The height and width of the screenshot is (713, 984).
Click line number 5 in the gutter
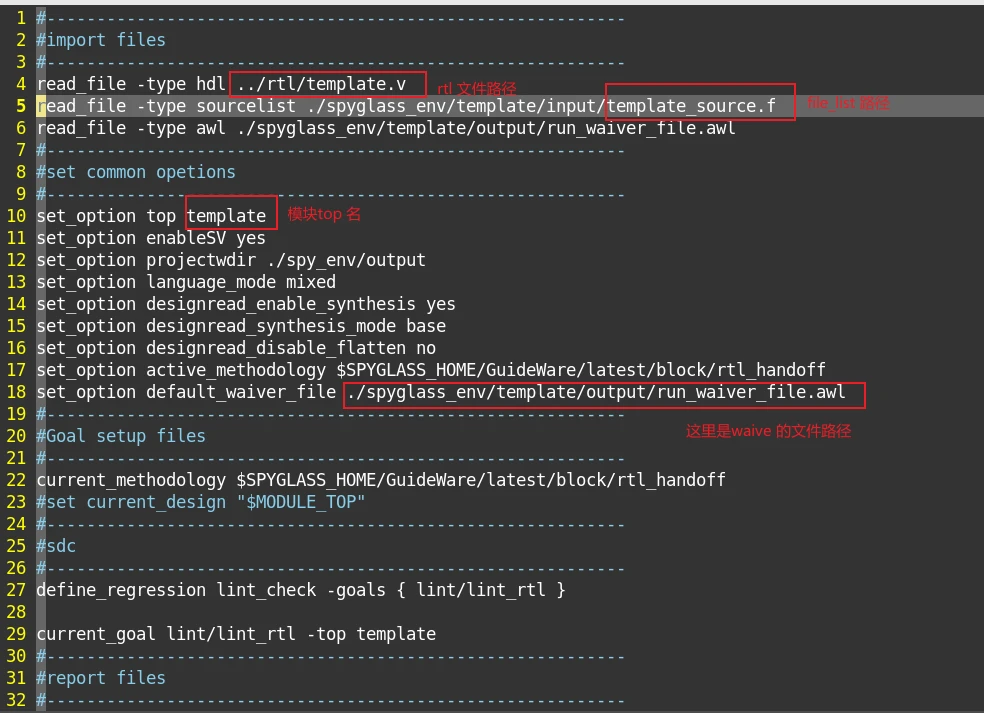point(21,106)
